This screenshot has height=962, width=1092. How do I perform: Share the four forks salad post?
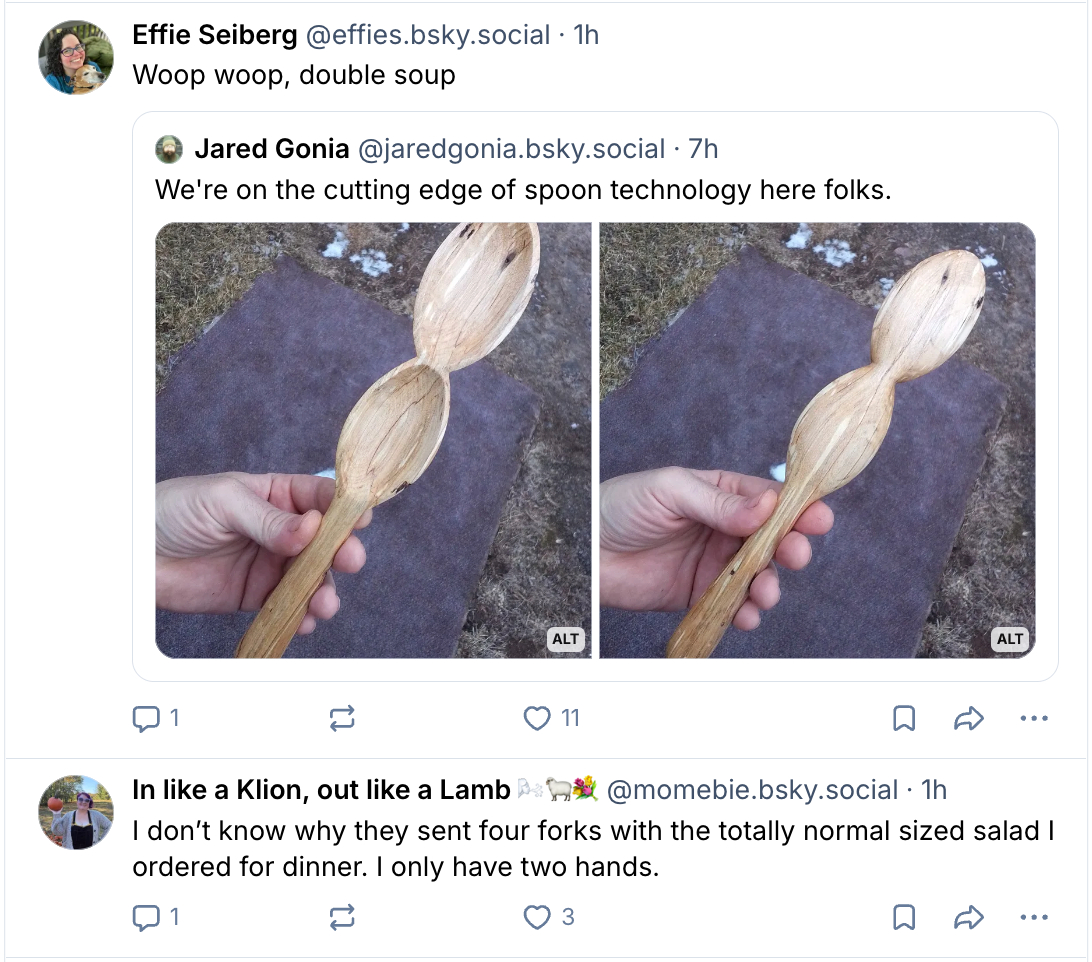point(969,917)
